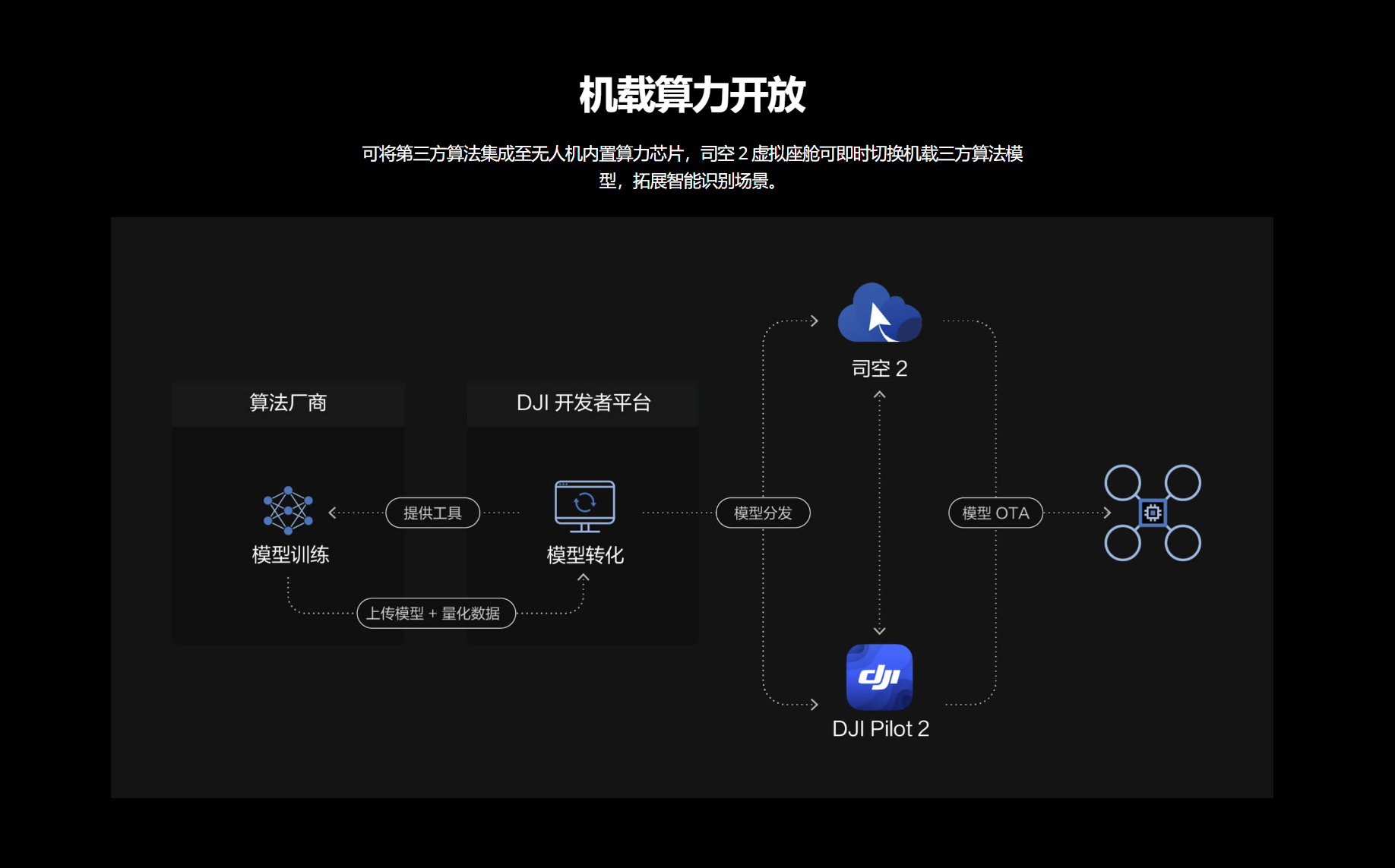Viewport: 1395px width, 868px height.
Task: Click the down arrowhead above DJI Pilot 2
Action: 880,630
